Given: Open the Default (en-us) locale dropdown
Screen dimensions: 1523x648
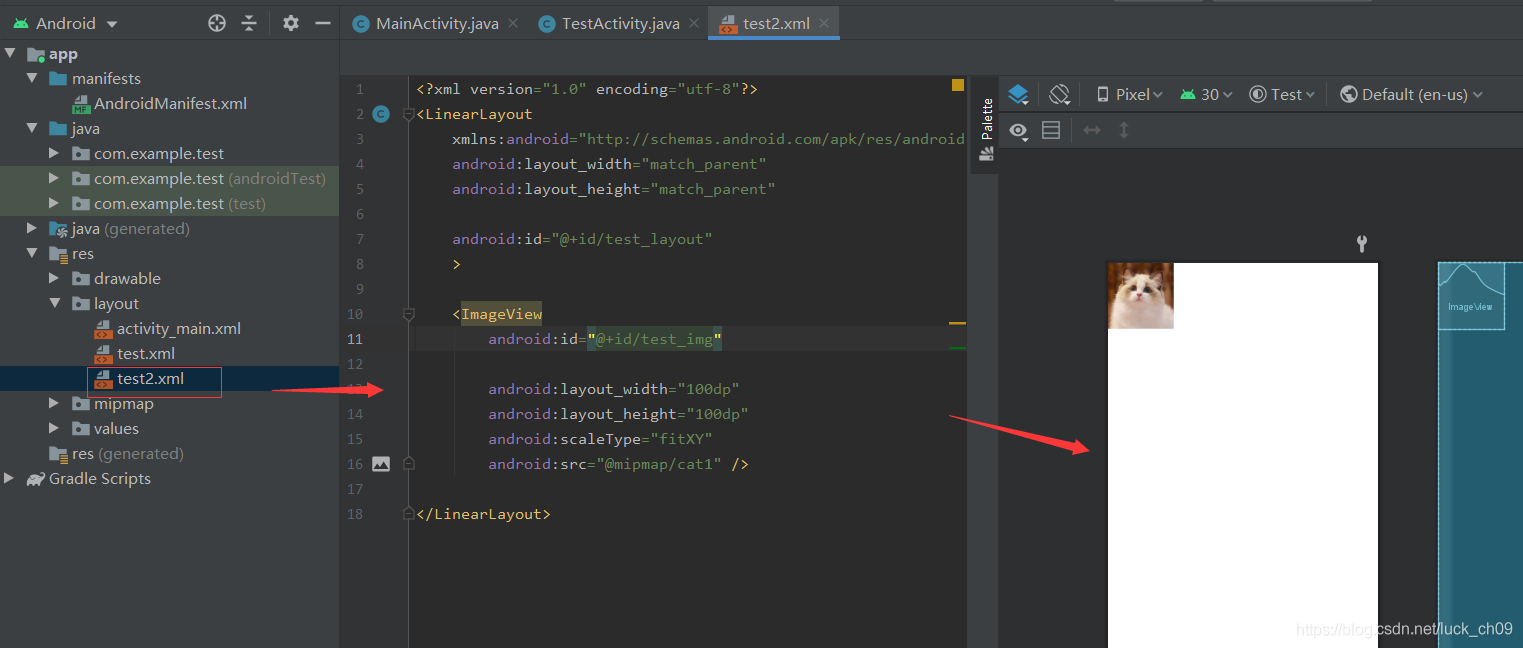Looking at the screenshot, I should click(1411, 94).
